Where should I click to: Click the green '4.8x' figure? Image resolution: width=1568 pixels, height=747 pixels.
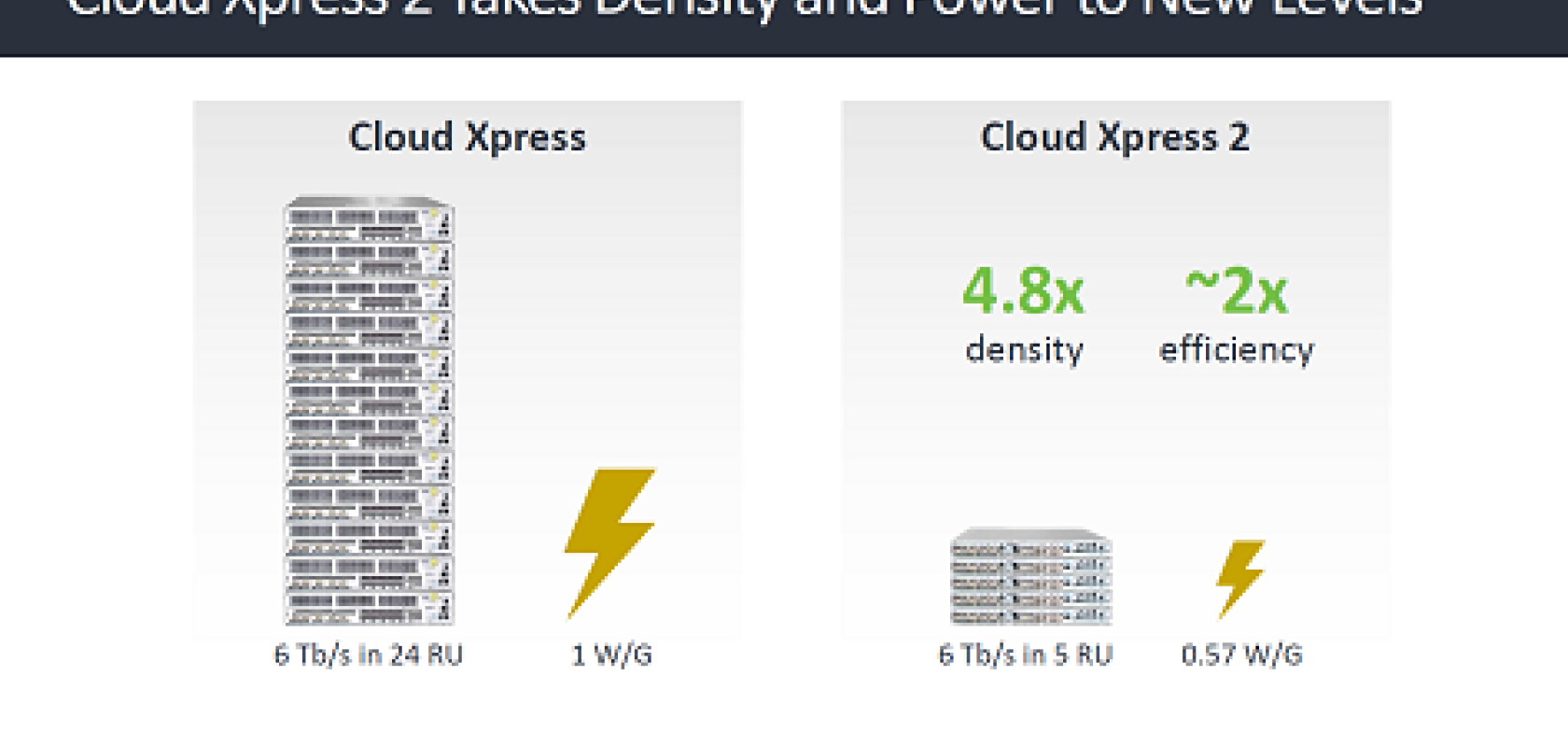click(1023, 290)
